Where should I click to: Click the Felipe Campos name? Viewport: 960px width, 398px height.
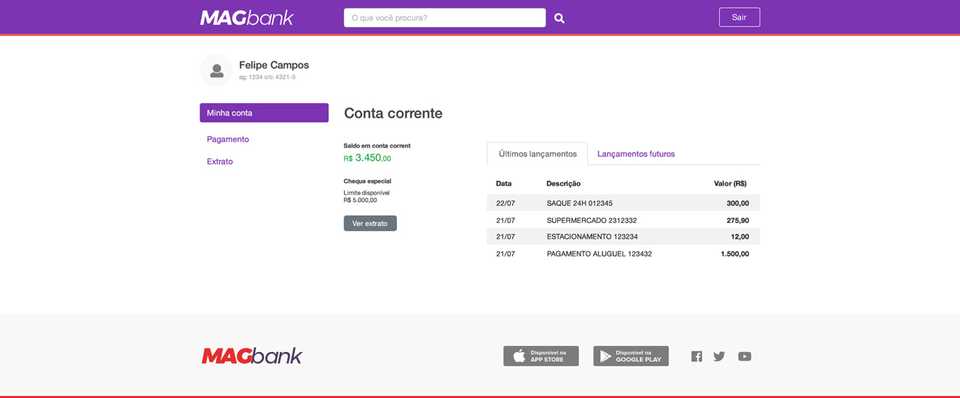pyautogui.click(x=274, y=65)
